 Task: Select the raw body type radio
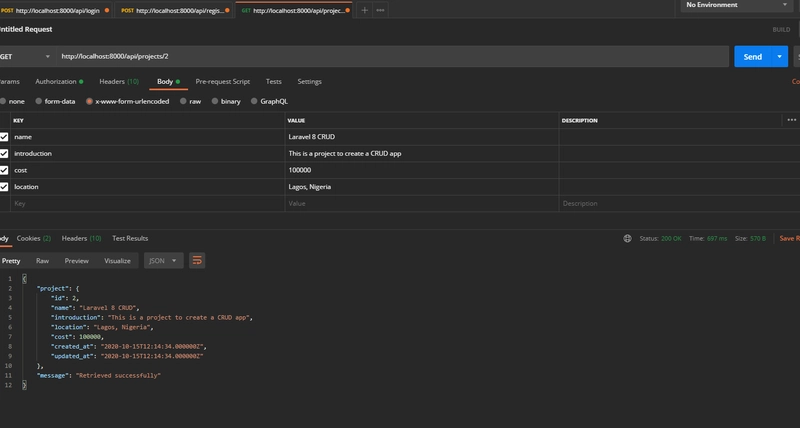click(183, 101)
